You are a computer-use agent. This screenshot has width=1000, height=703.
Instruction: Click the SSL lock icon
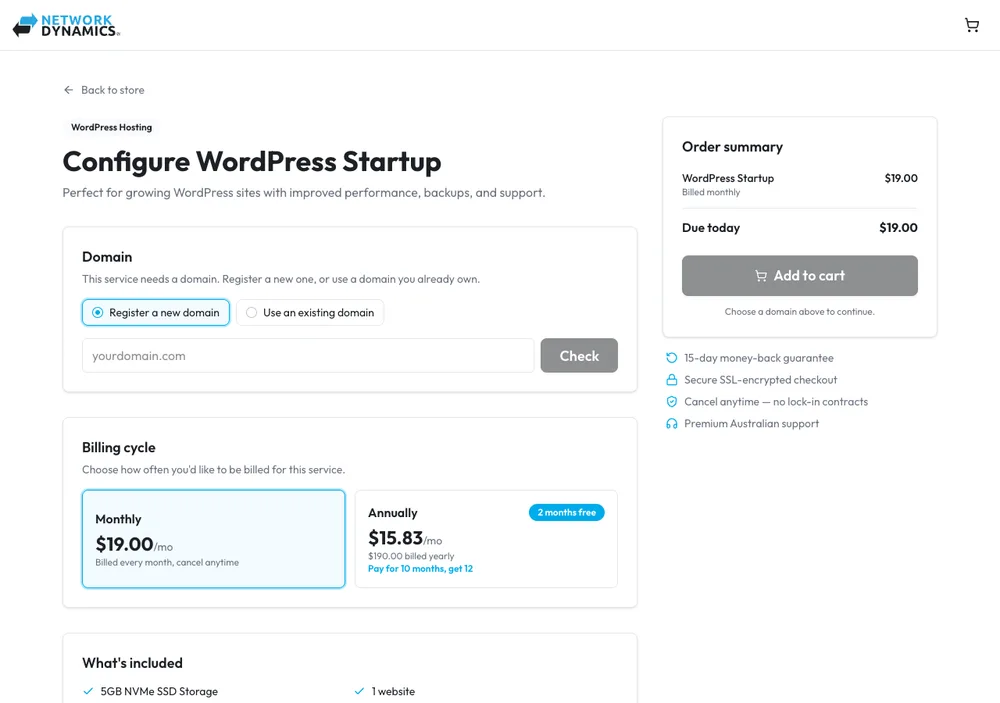coord(671,380)
